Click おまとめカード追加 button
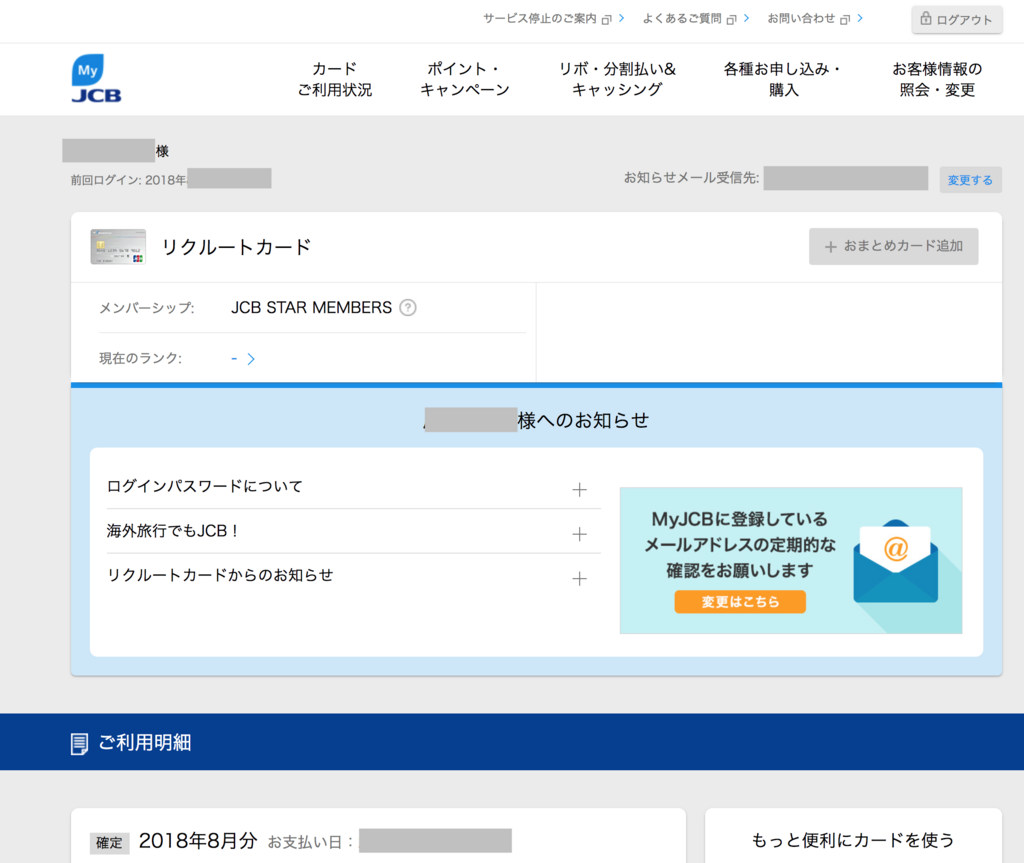 (893, 246)
